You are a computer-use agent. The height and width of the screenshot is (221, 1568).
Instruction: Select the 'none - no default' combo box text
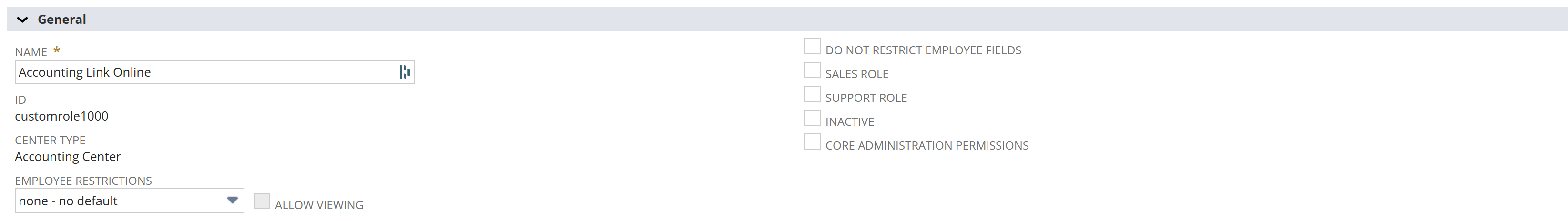pyautogui.click(x=68, y=201)
